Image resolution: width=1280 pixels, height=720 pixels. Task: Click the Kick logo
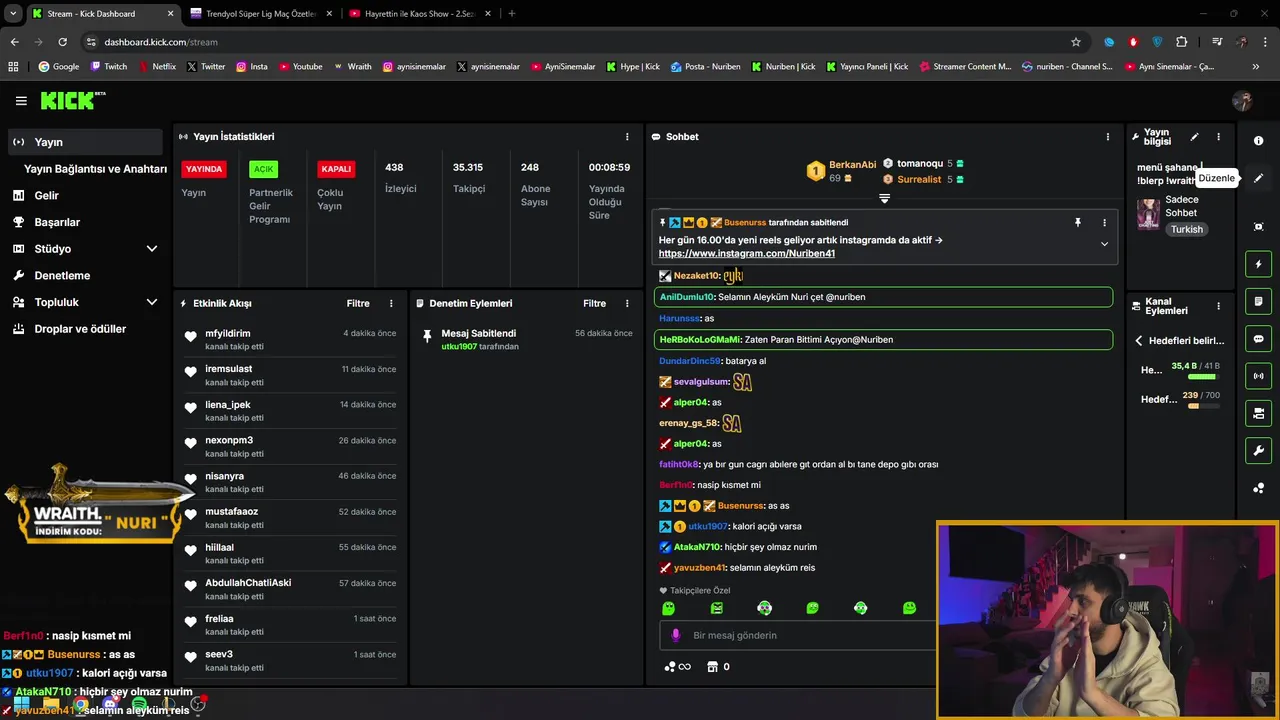[x=72, y=100]
